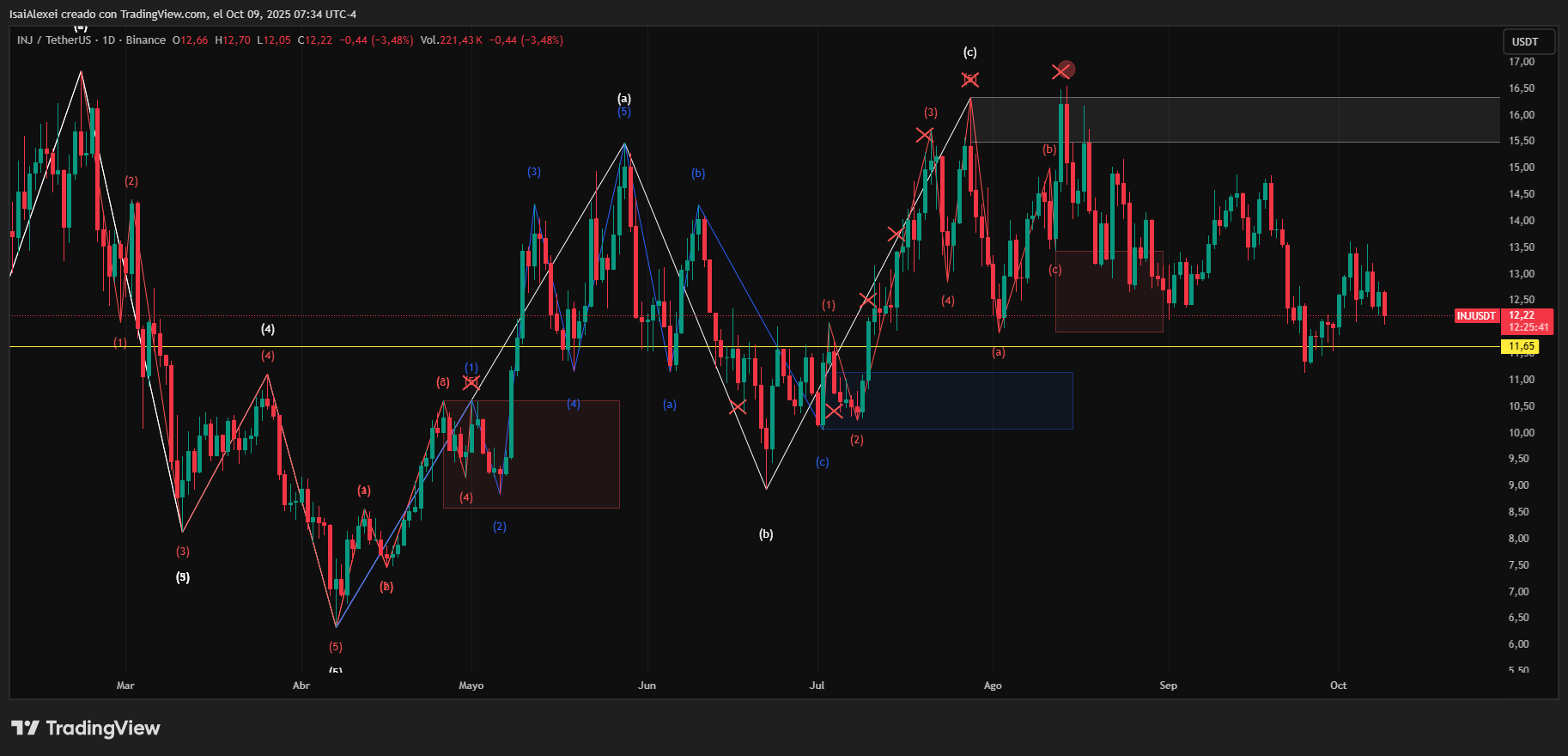Select the crossed-out 5 marker below white (c)

(x=969, y=80)
